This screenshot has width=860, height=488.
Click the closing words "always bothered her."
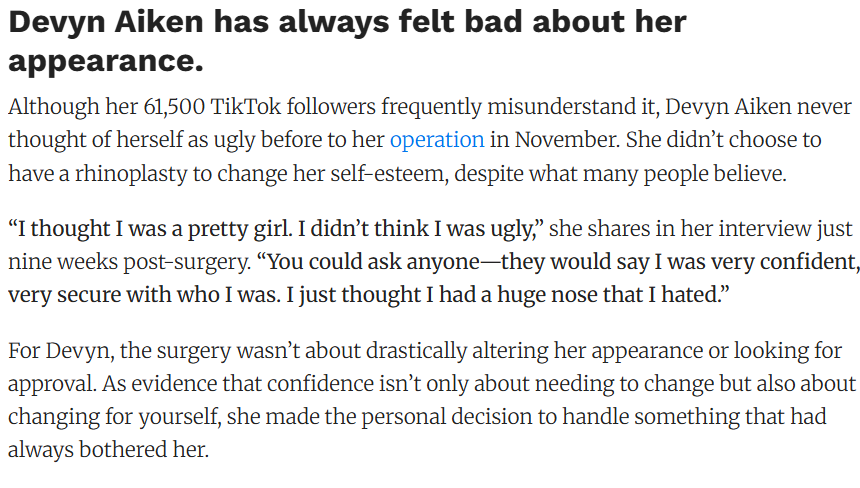click(x=108, y=449)
